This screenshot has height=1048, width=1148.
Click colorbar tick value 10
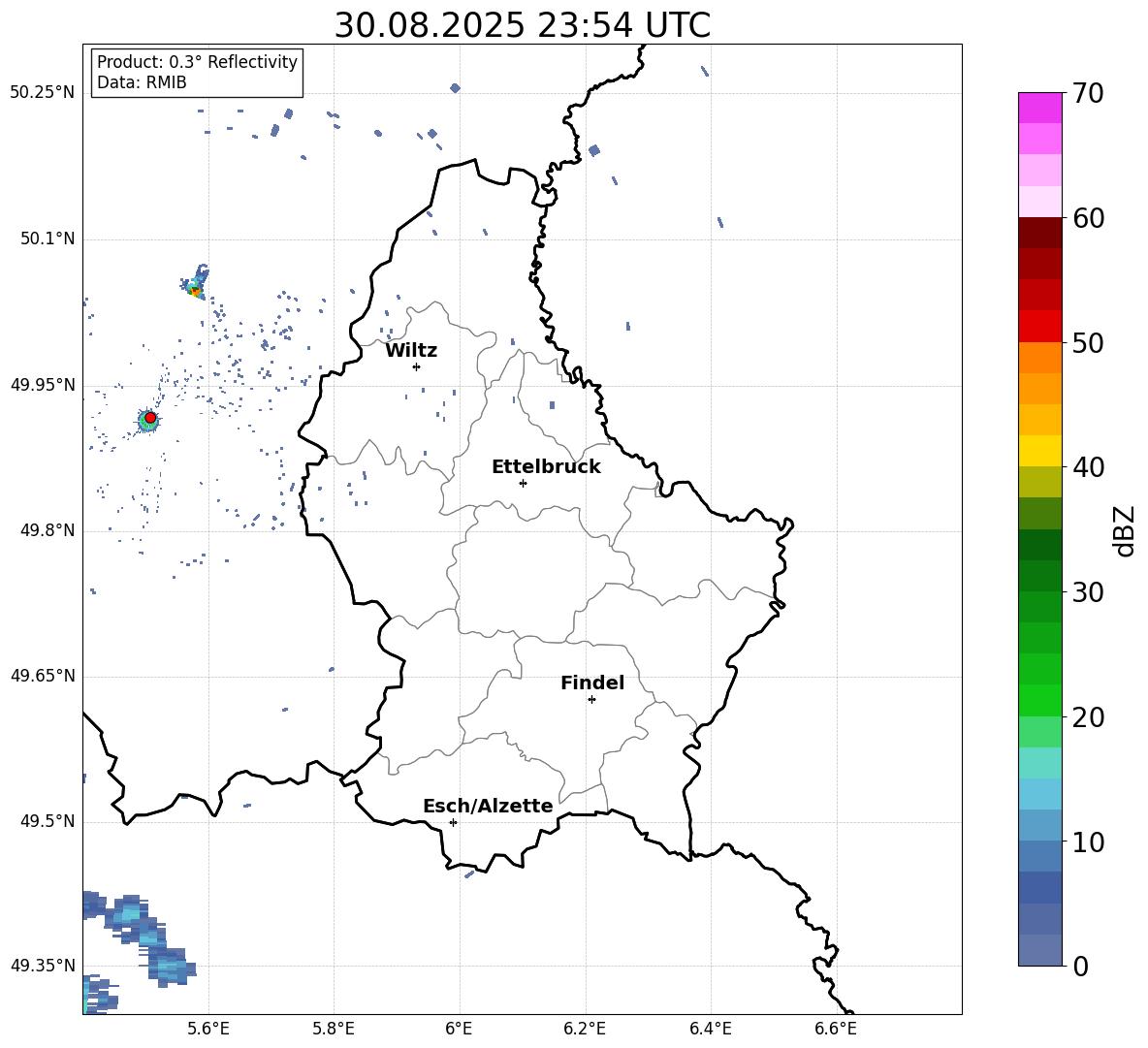click(x=1088, y=842)
